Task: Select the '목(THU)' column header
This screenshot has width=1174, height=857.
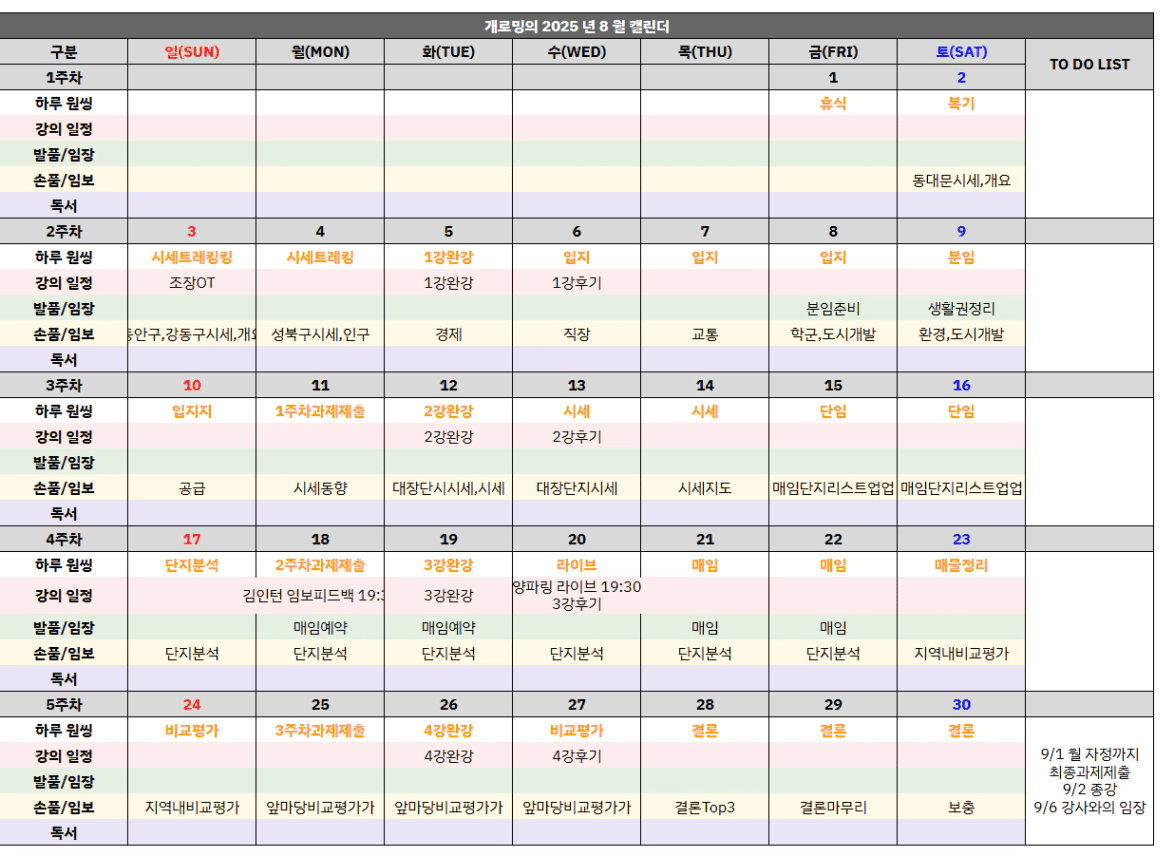Action: (705, 52)
